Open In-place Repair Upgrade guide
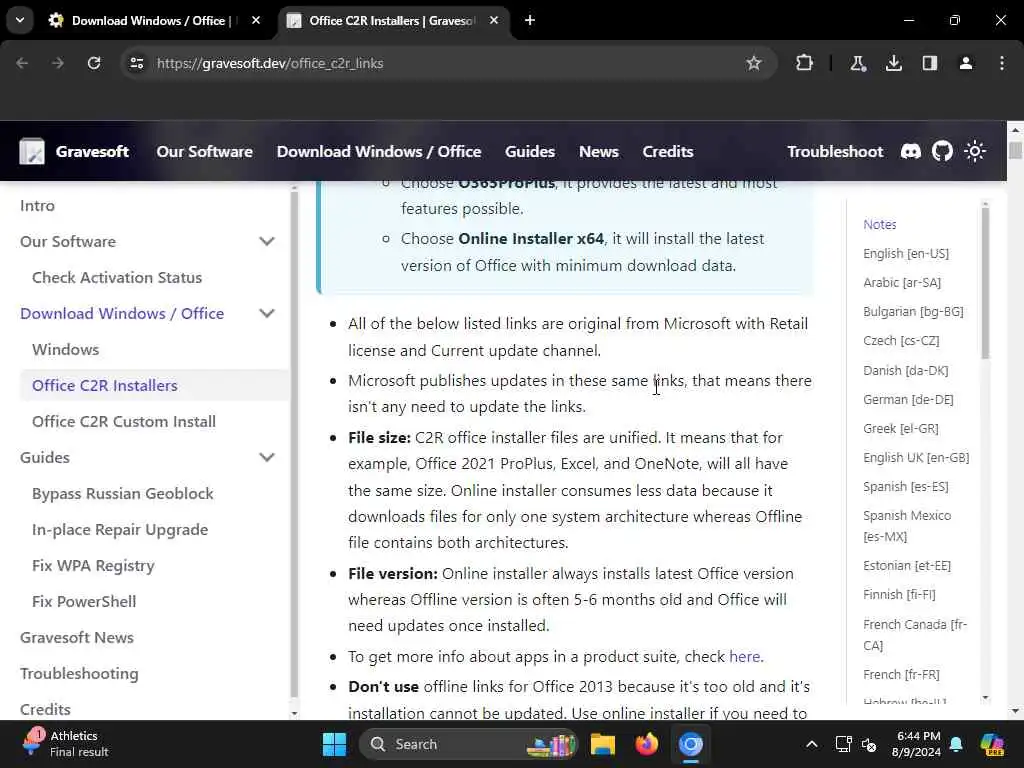 120,530
